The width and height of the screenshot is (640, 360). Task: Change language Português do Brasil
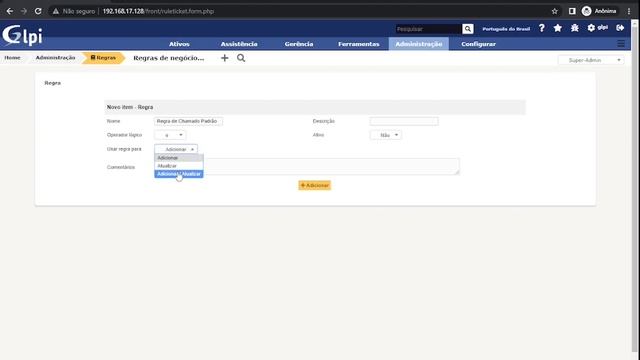506,29
